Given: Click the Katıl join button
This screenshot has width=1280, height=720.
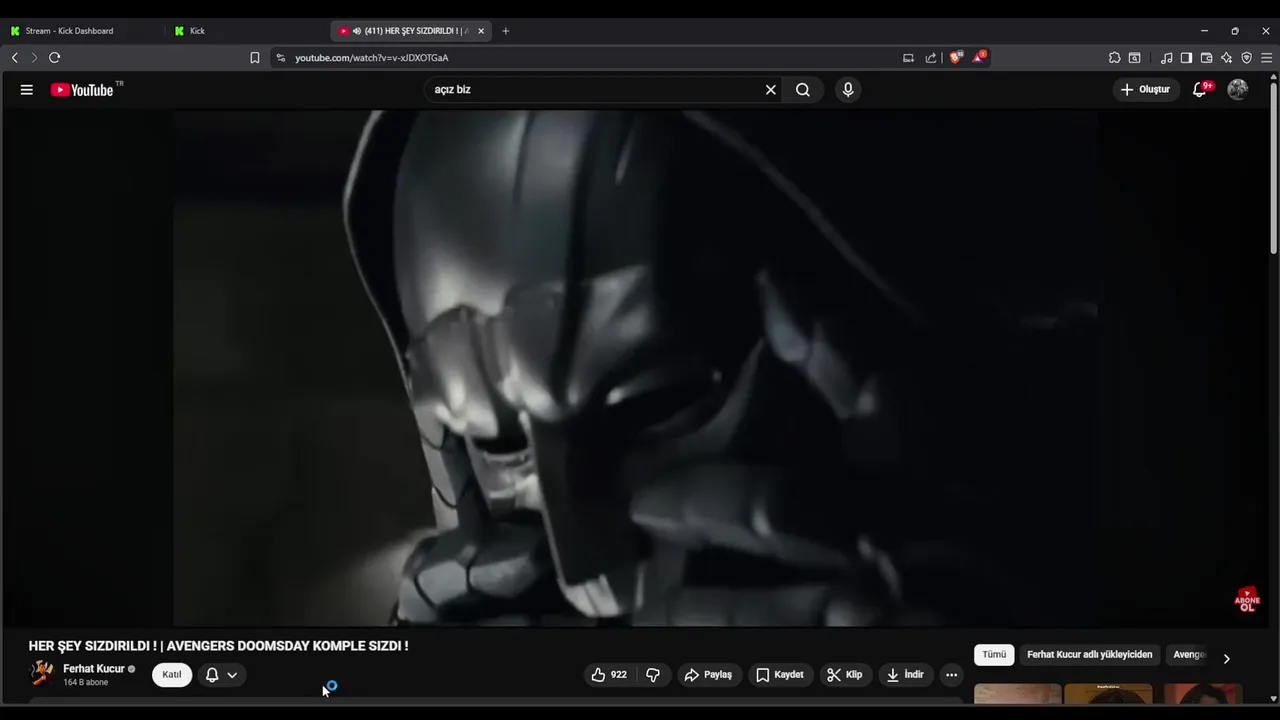Looking at the screenshot, I should point(172,675).
